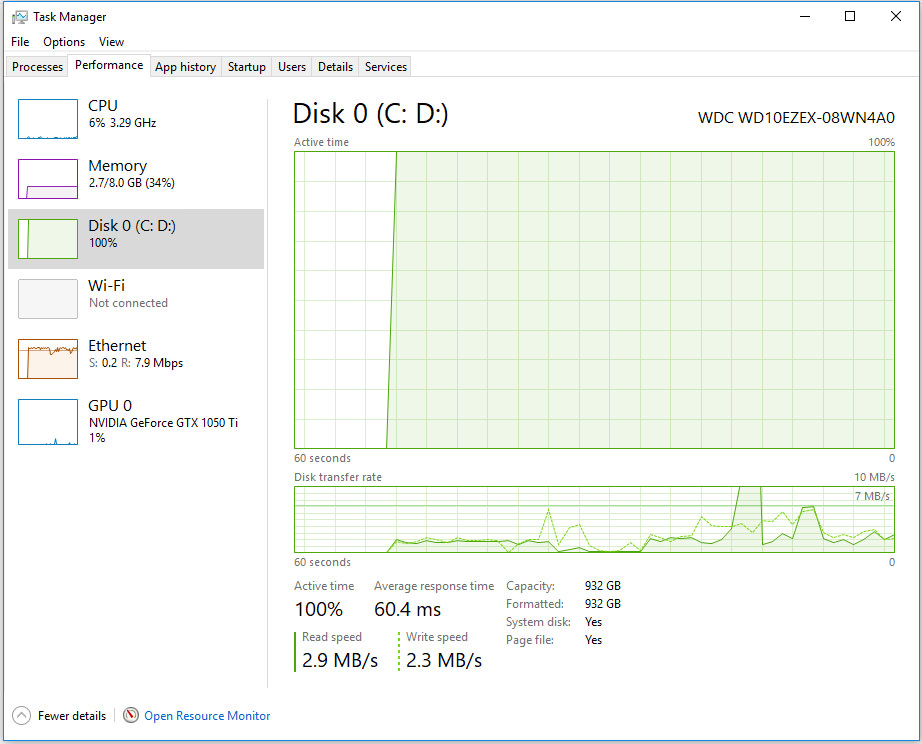
Task: Open the View menu
Action: (x=111, y=42)
